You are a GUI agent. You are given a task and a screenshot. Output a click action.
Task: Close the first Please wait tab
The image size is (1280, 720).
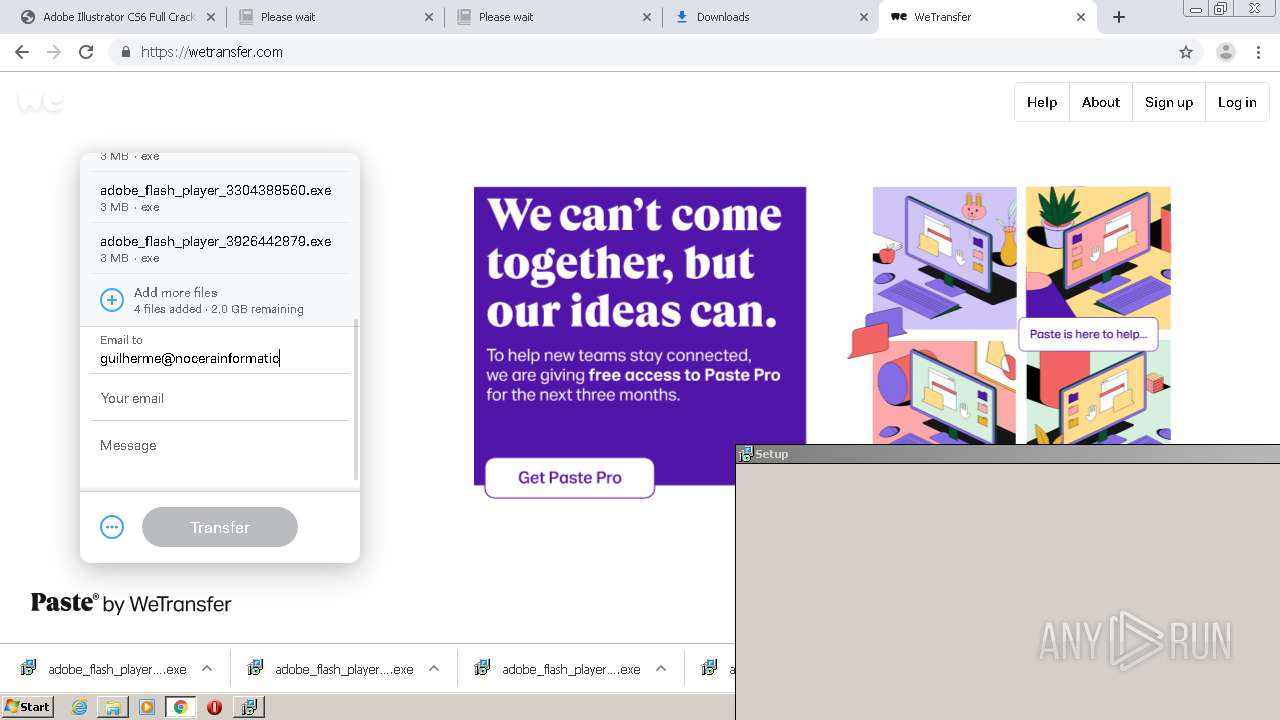pos(429,17)
